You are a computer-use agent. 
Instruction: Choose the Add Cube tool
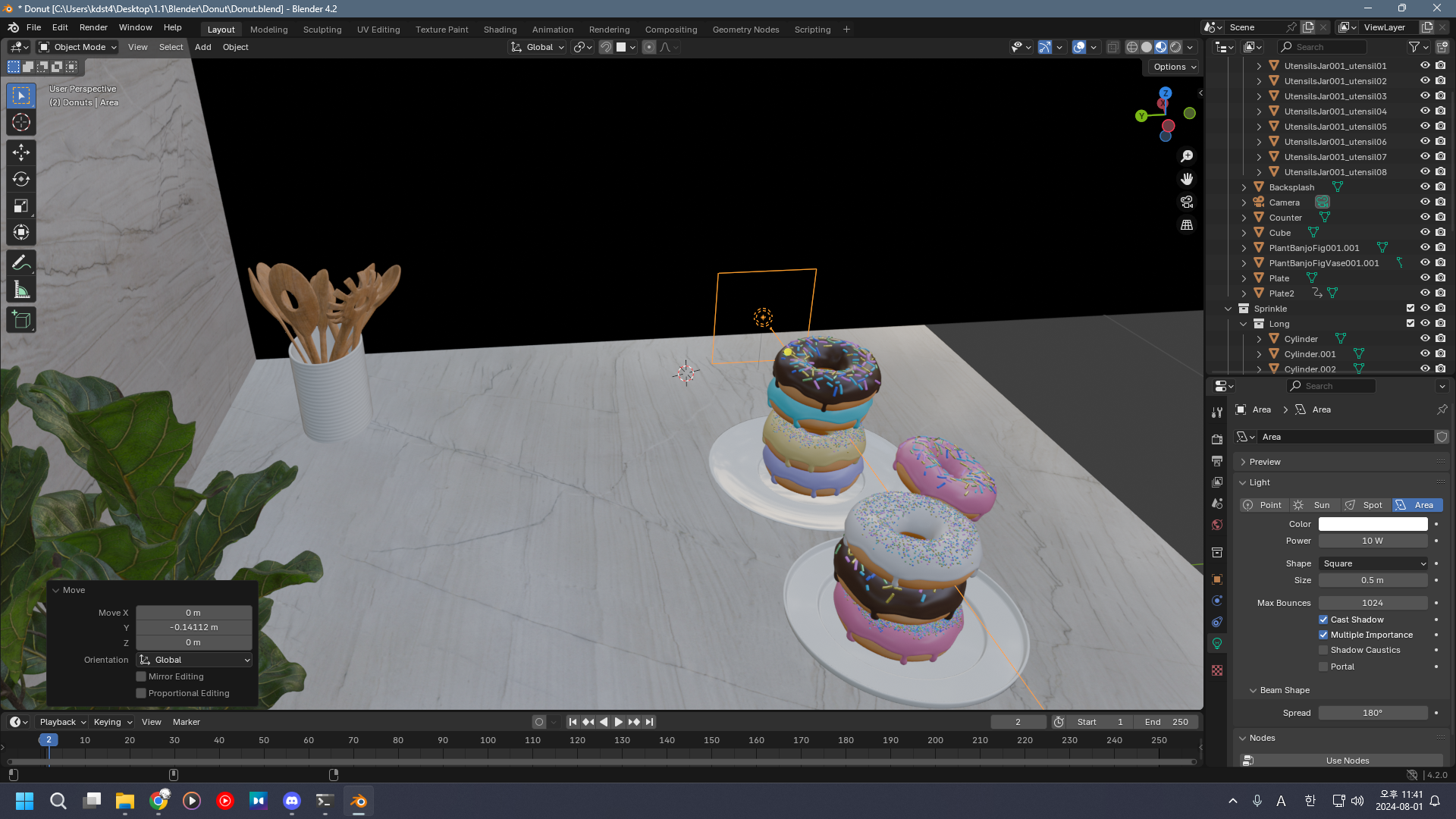click(21, 320)
